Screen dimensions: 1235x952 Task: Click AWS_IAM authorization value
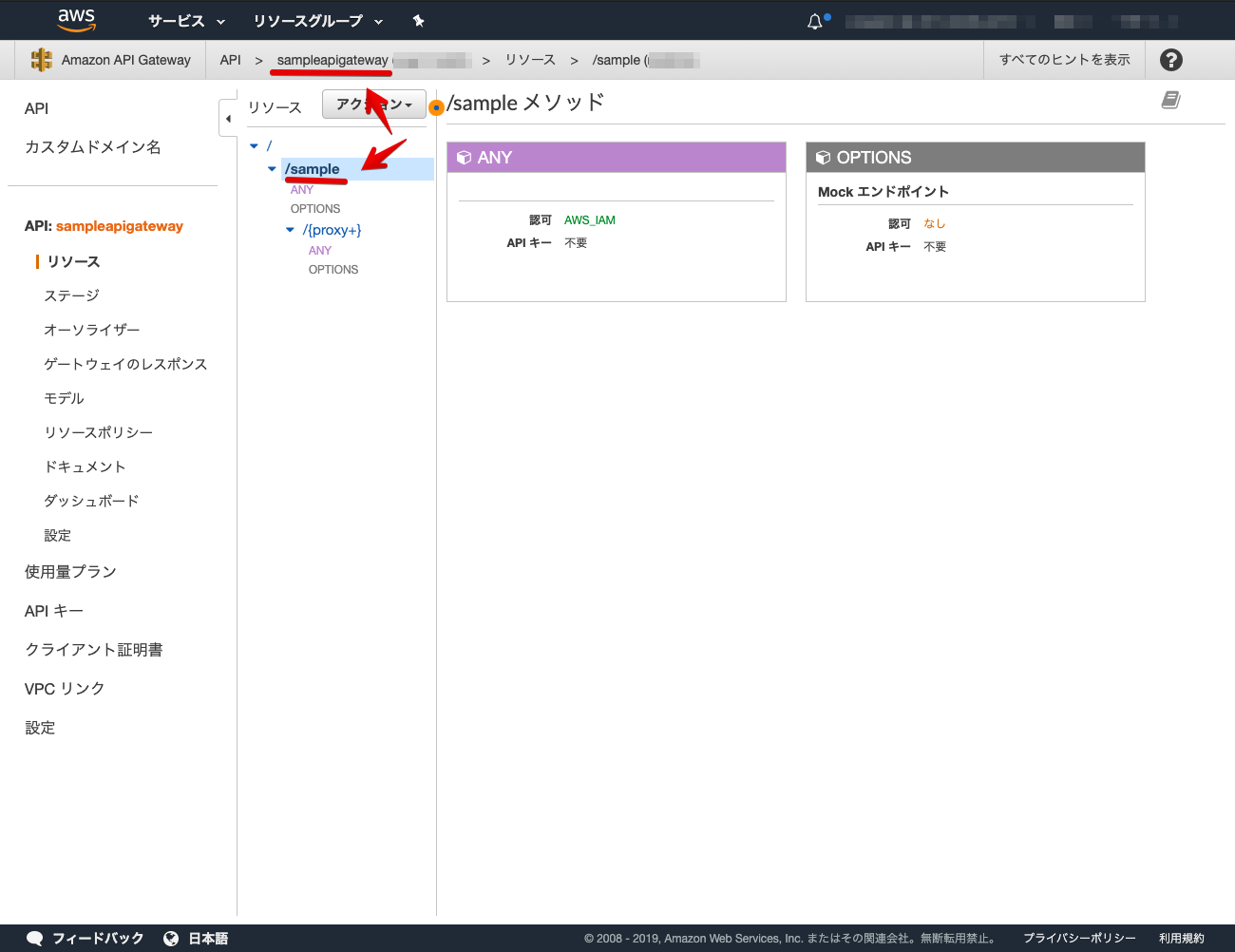590,220
